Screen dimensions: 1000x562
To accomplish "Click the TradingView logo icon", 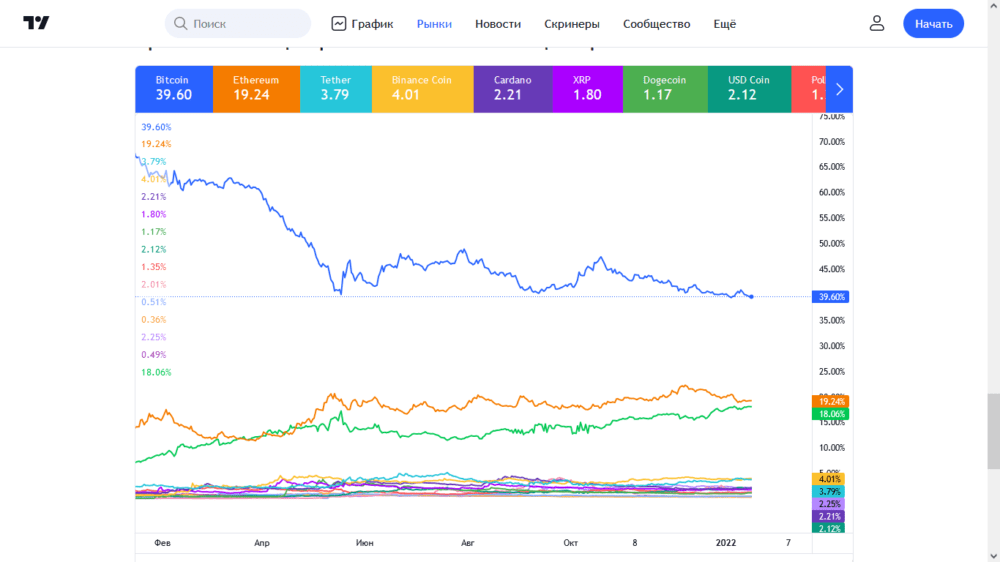I will click(x=36, y=23).
